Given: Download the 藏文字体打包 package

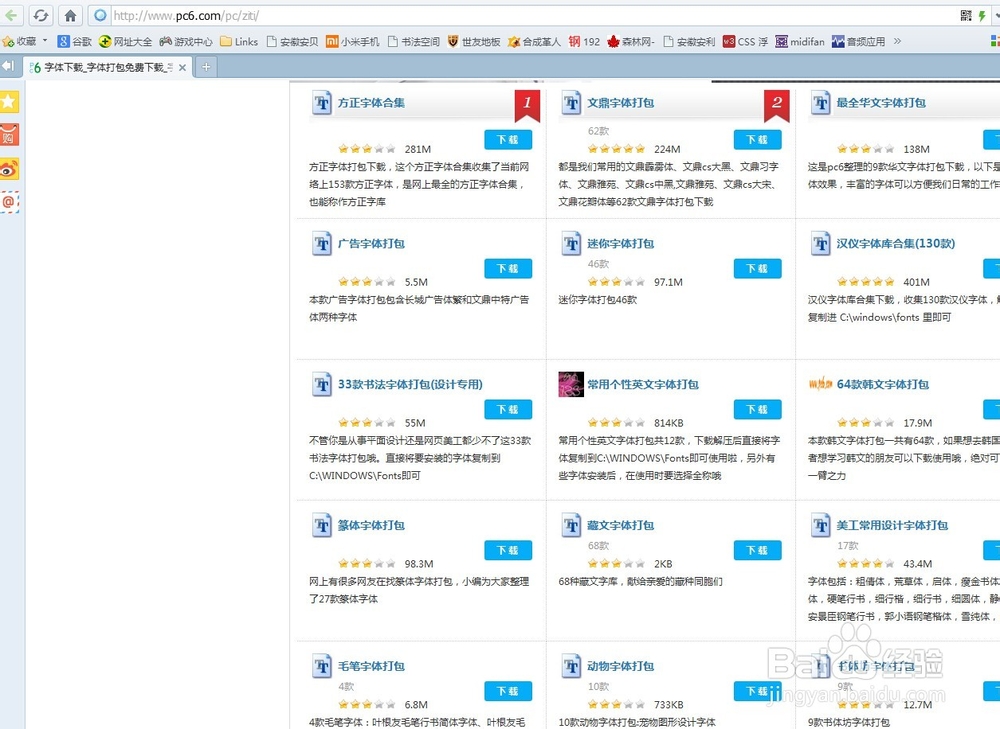Looking at the screenshot, I should [x=757, y=550].
